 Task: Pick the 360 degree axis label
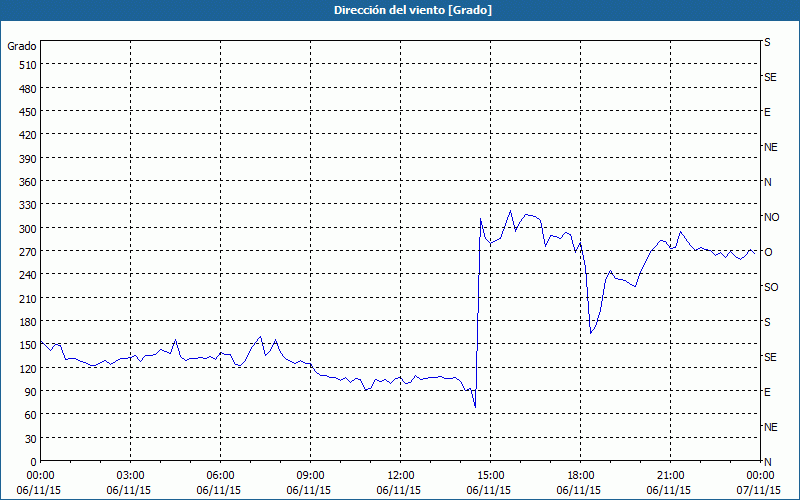[x=28, y=182]
